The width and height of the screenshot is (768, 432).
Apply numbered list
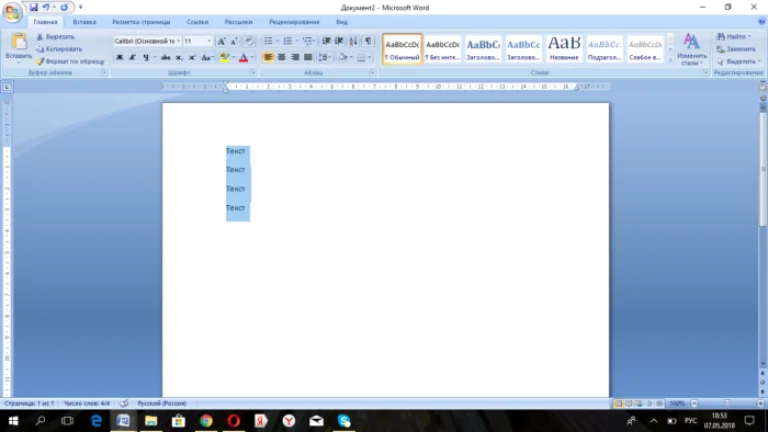(x=288, y=41)
